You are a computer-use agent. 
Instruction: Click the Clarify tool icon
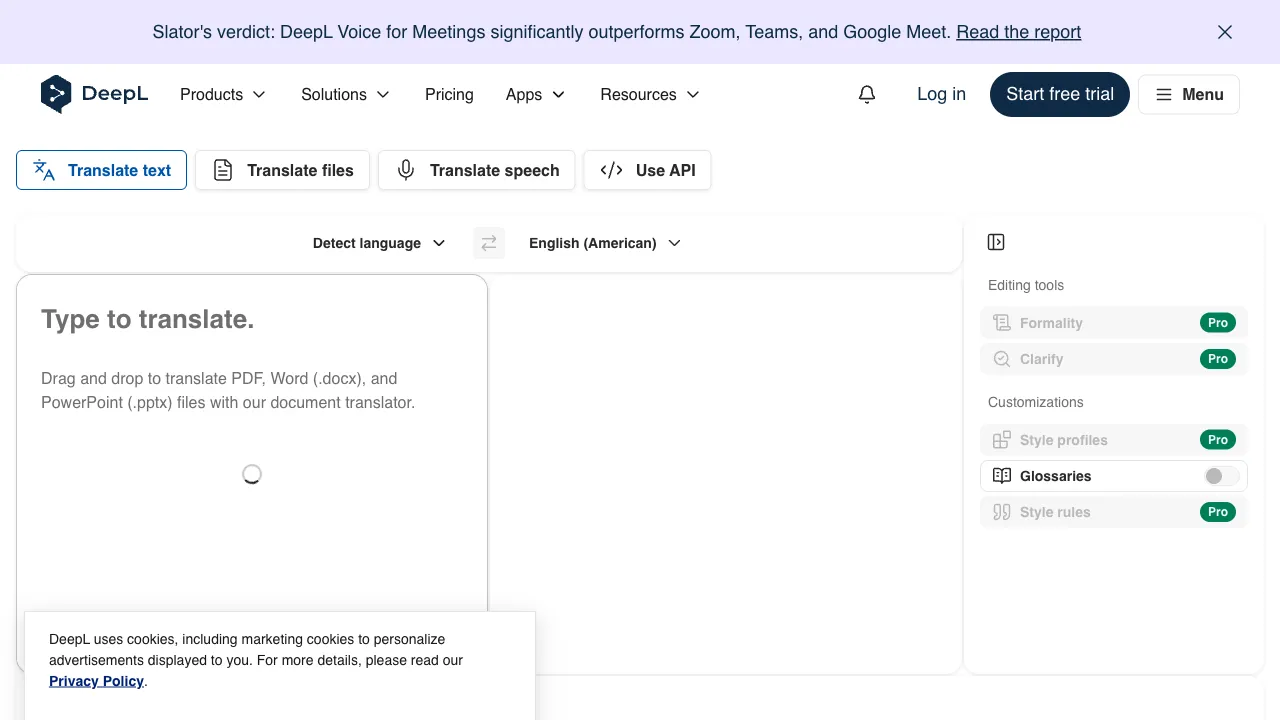(1002, 359)
